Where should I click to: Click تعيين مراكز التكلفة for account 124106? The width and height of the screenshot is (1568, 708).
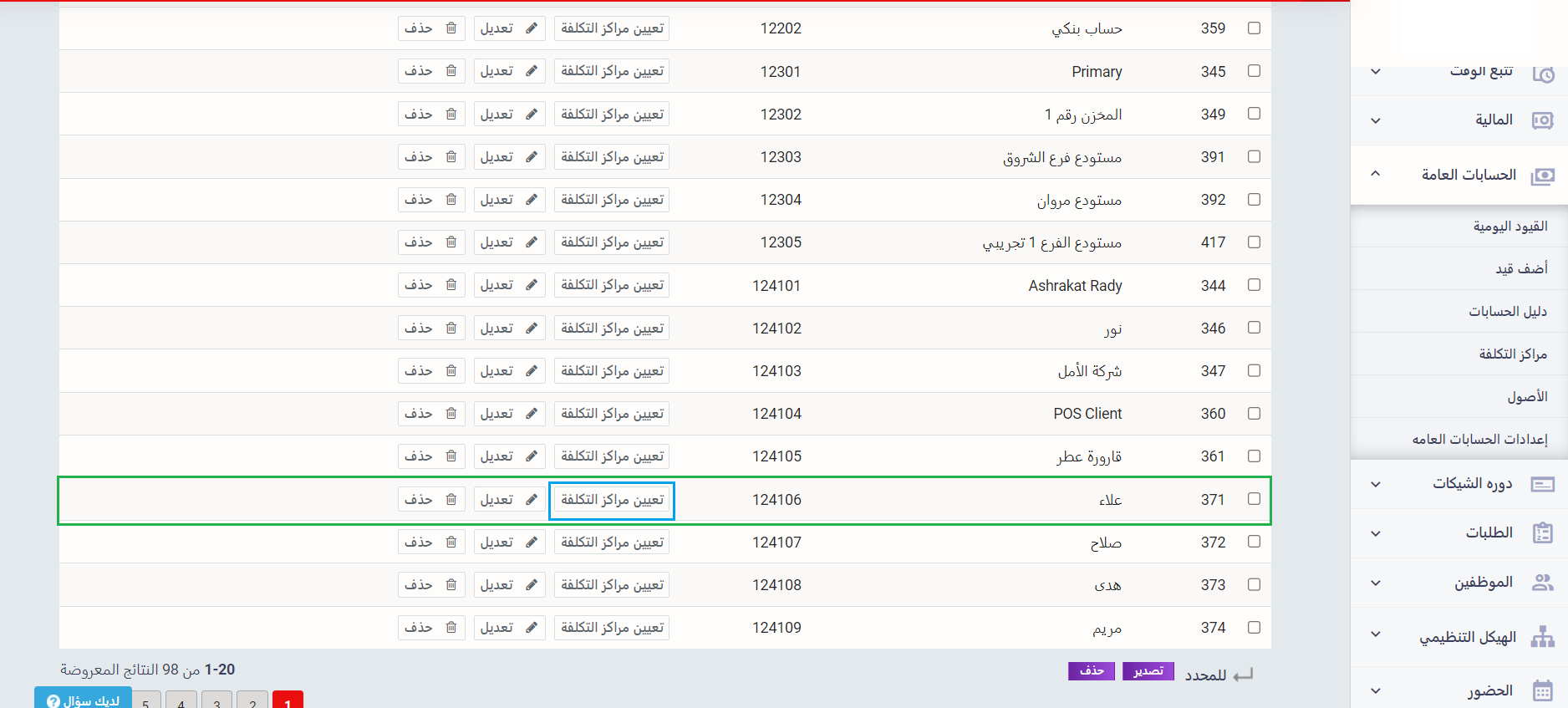[x=612, y=500]
